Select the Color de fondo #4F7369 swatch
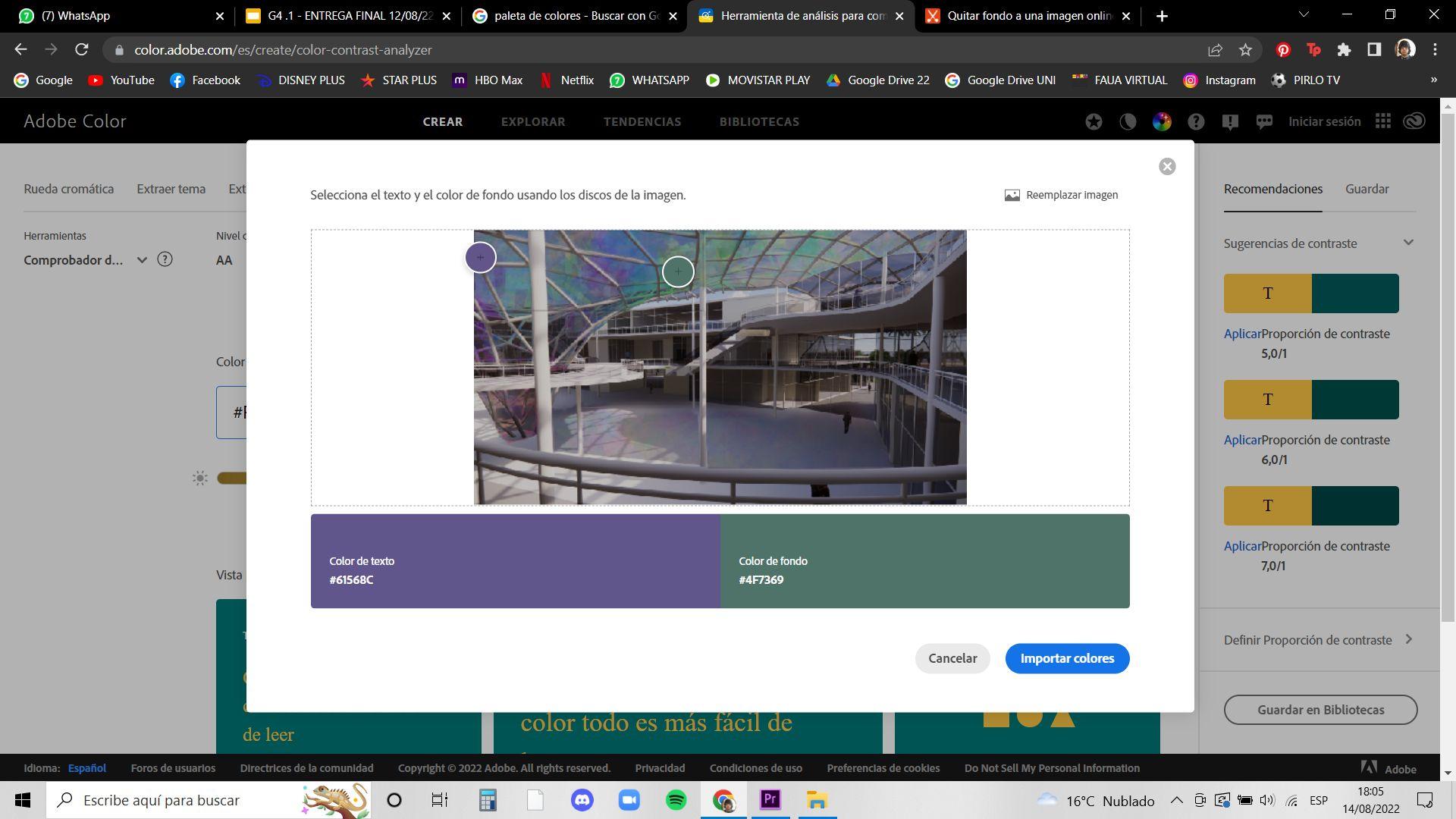 tap(924, 561)
